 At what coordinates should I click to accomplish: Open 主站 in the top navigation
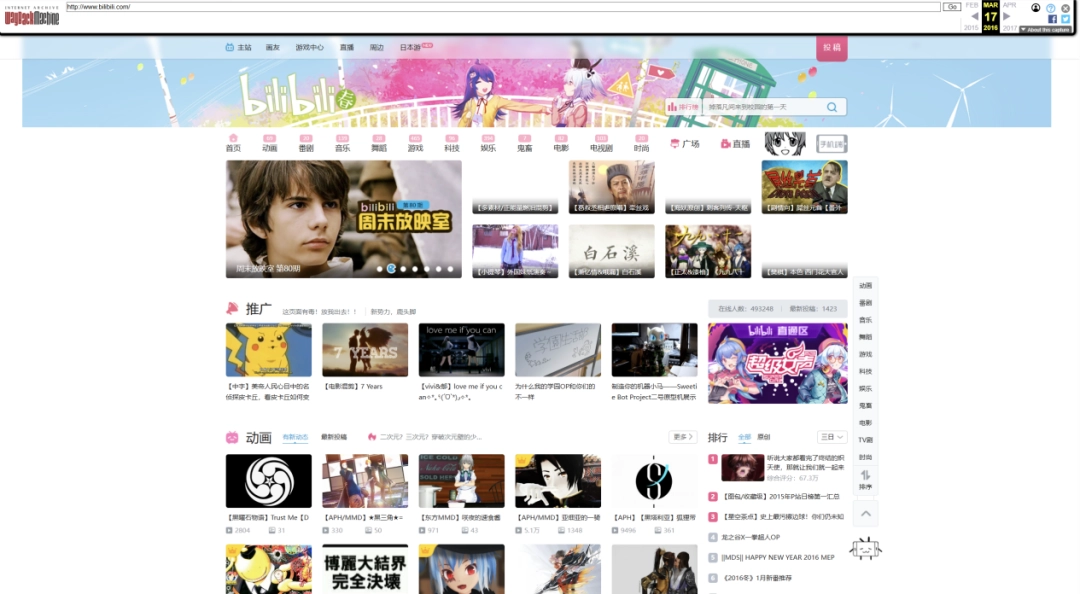pyautogui.click(x=238, y=48)
